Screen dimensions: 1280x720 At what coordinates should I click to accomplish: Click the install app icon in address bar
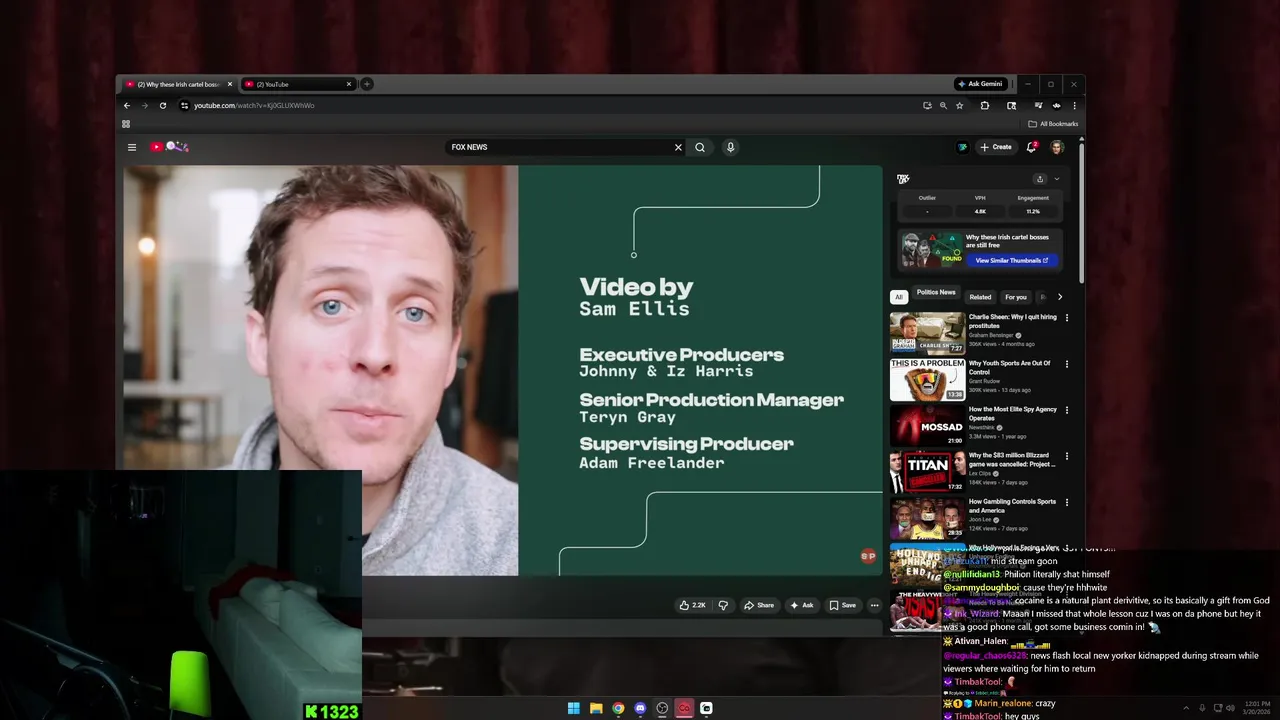click(927, 105)
